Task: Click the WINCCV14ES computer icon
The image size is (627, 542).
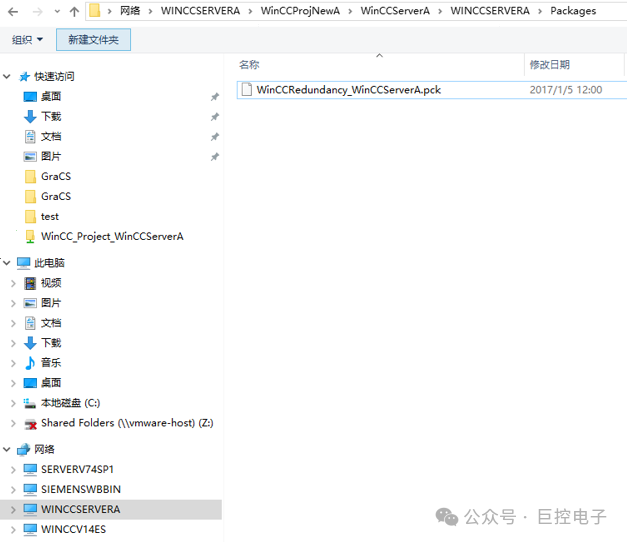Action: pos(30,529)
